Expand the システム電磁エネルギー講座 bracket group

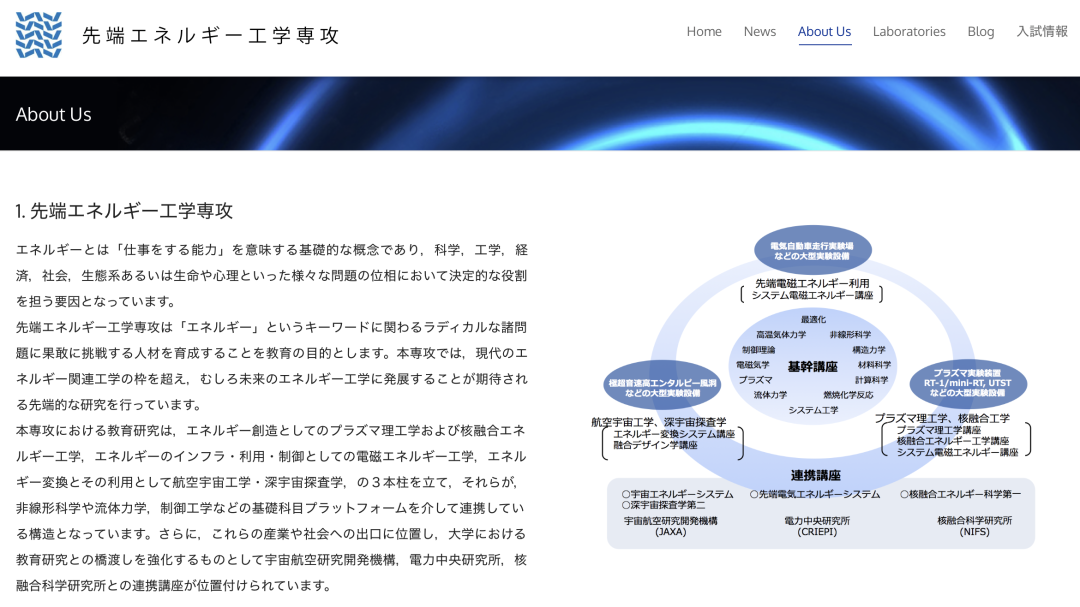[x=956, y=453]
